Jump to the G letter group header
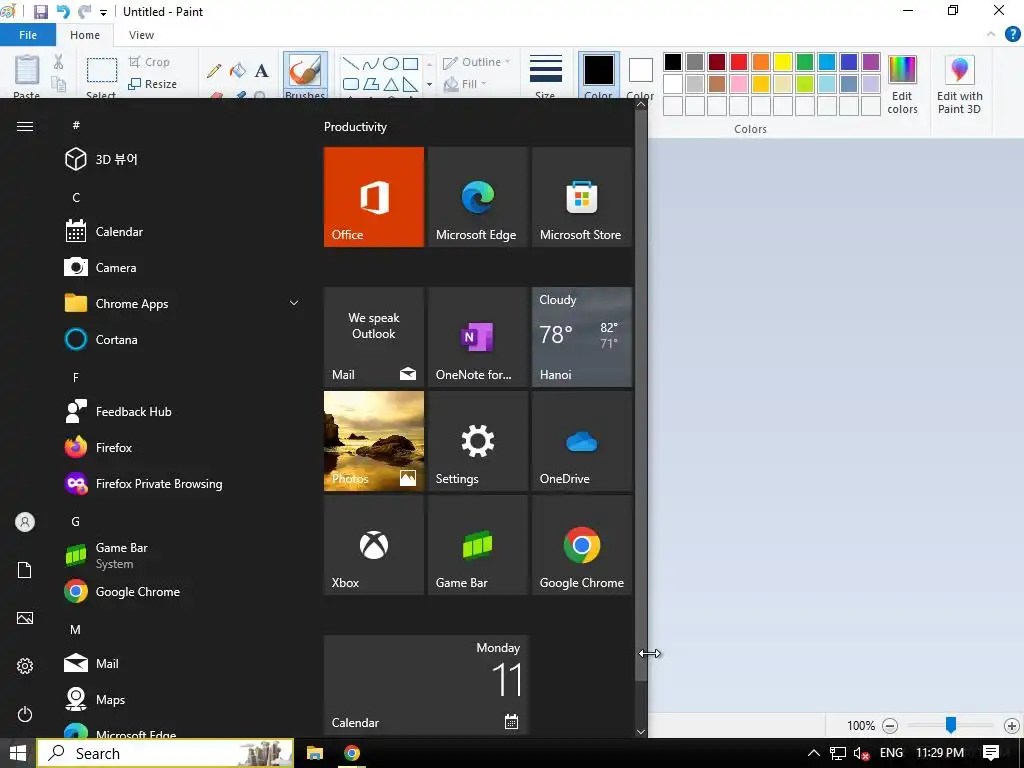 [76, 521]
